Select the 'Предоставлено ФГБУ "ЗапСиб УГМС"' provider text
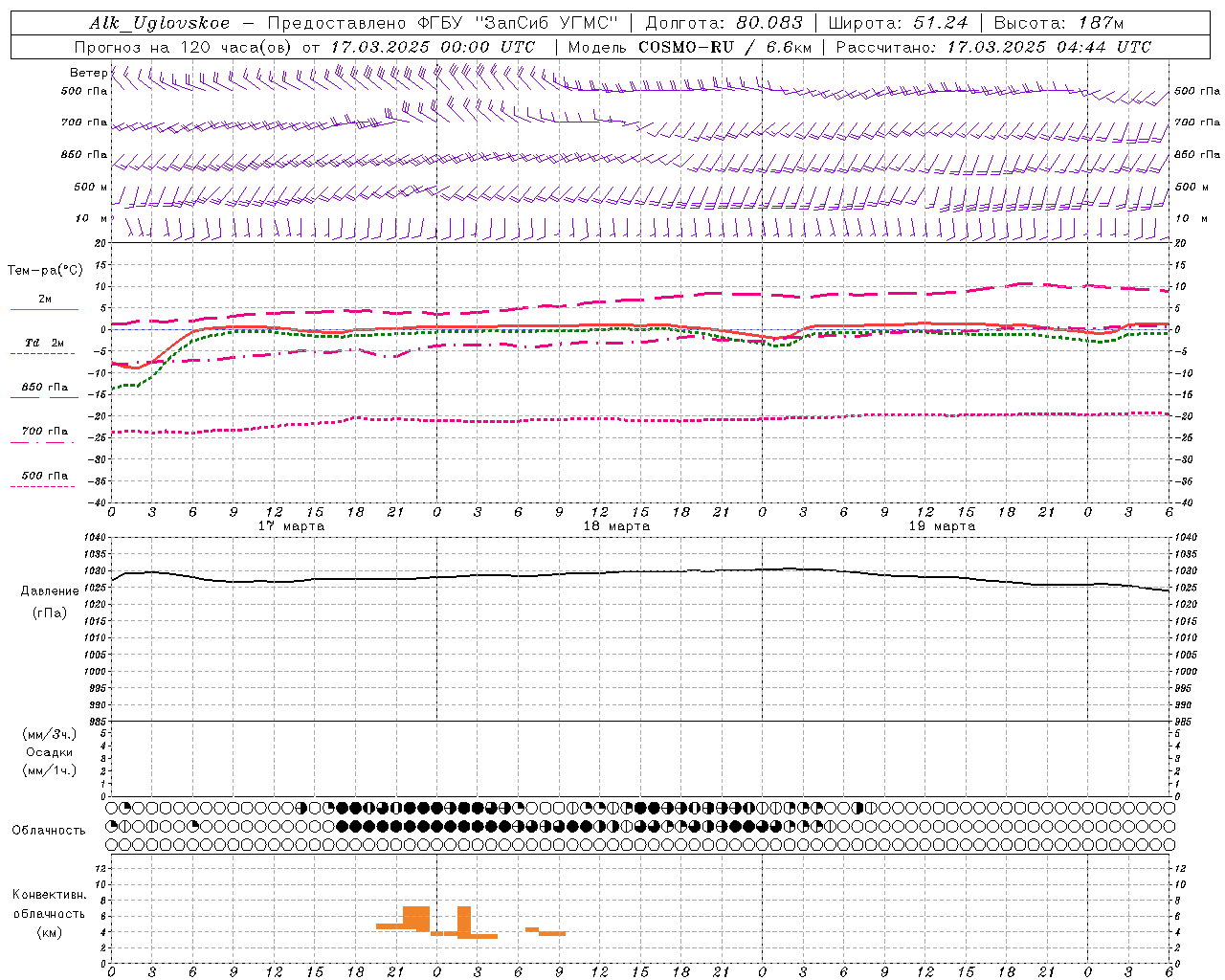1225x980 pixels. pos(443,23)
